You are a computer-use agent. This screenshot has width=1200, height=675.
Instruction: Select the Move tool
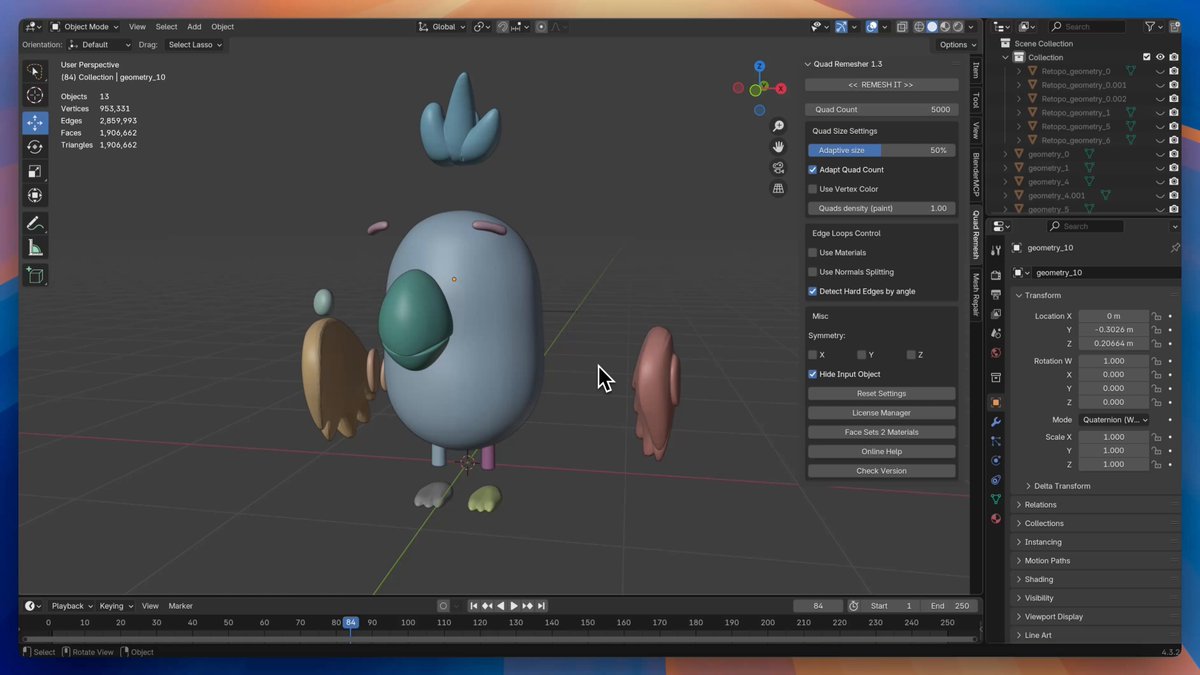(35, 122)
